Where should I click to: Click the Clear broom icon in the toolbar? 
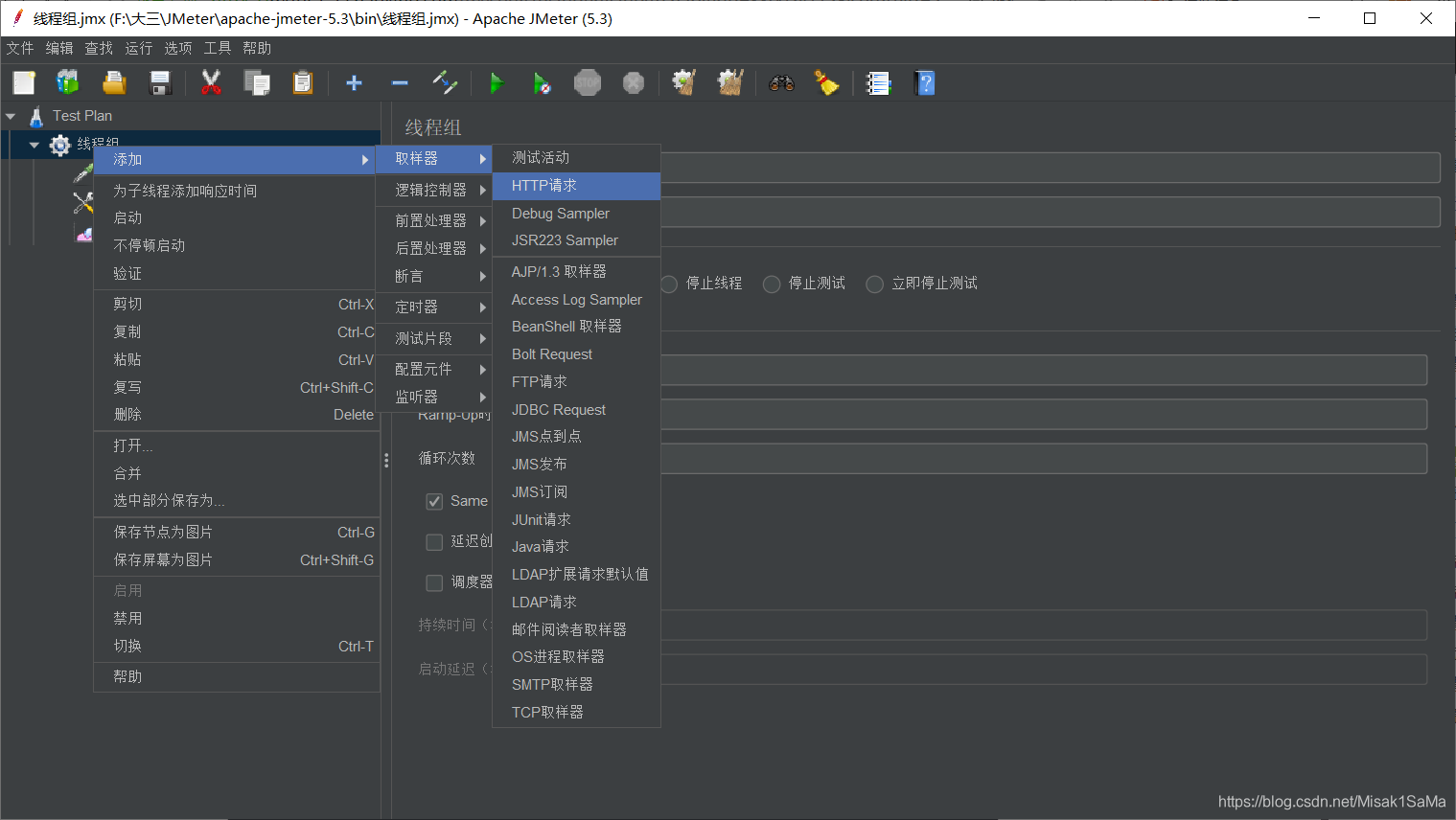826,82
